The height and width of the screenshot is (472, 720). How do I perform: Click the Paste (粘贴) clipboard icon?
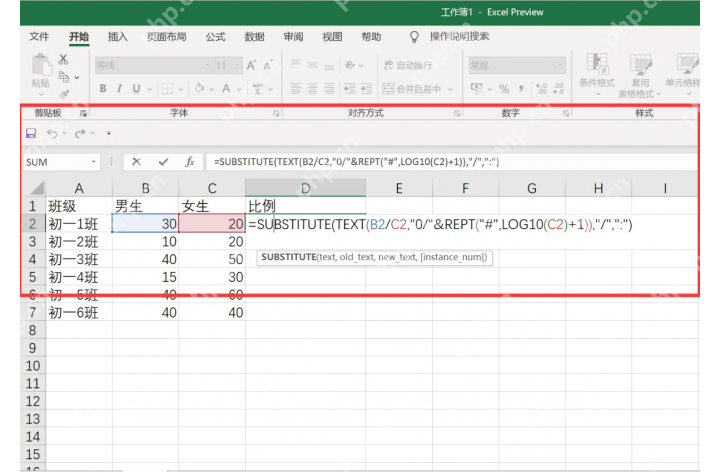(x=41, y=65)
